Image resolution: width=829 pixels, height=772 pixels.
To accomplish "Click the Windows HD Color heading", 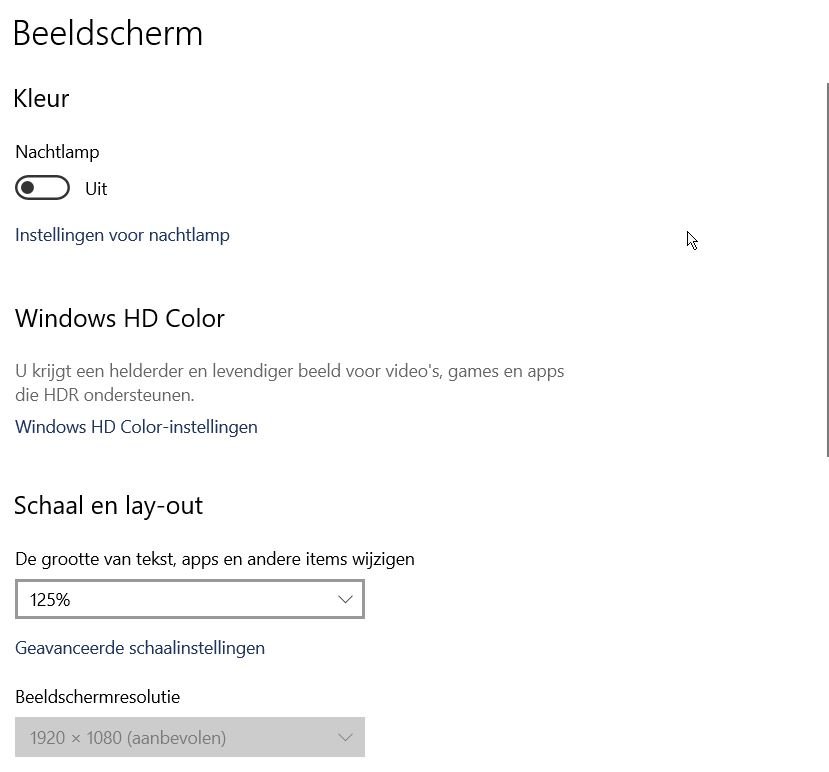I will pyautogui.click(x=120, y=318).
